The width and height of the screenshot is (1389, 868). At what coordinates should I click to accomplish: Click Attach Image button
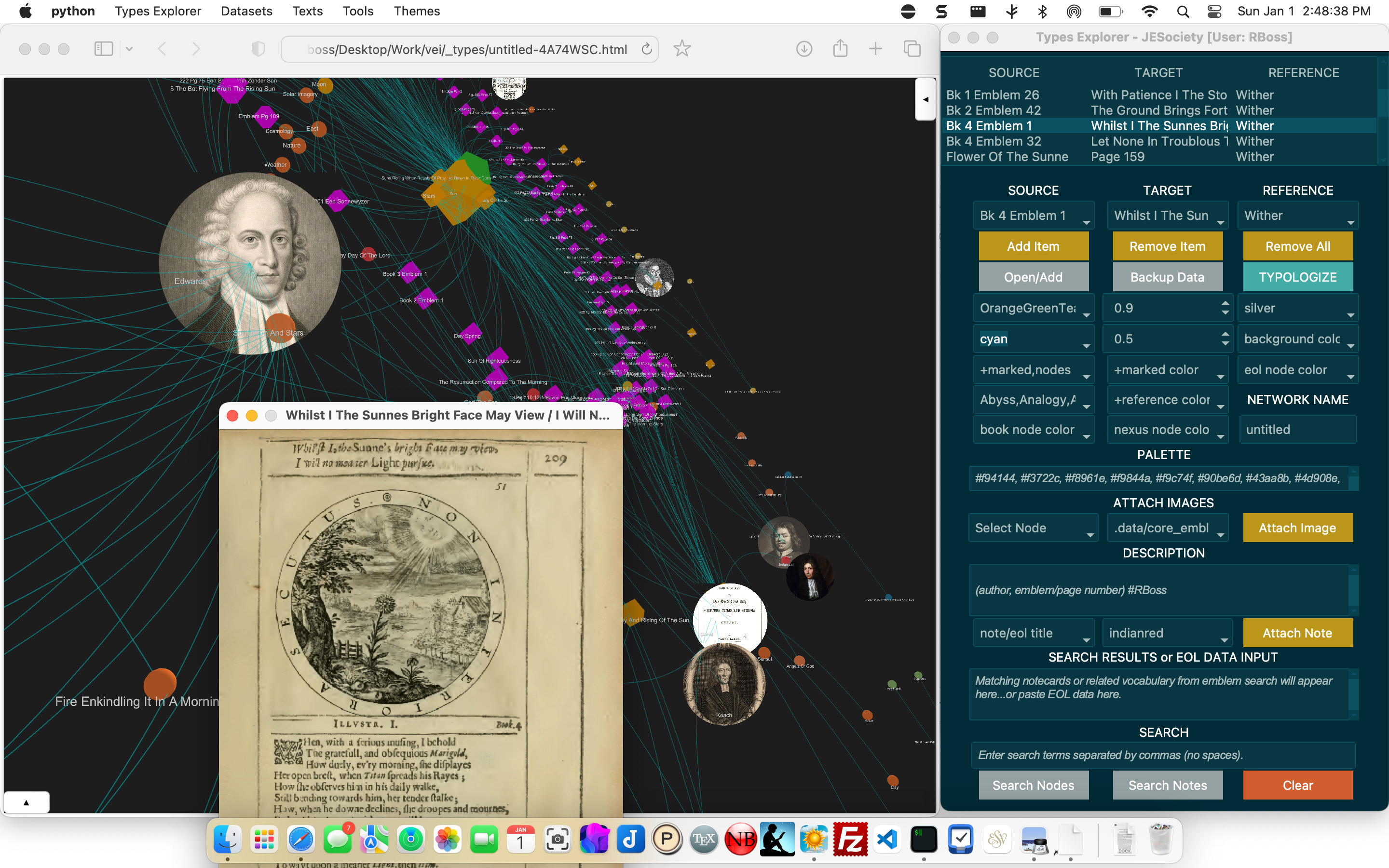pos(1298,528)
